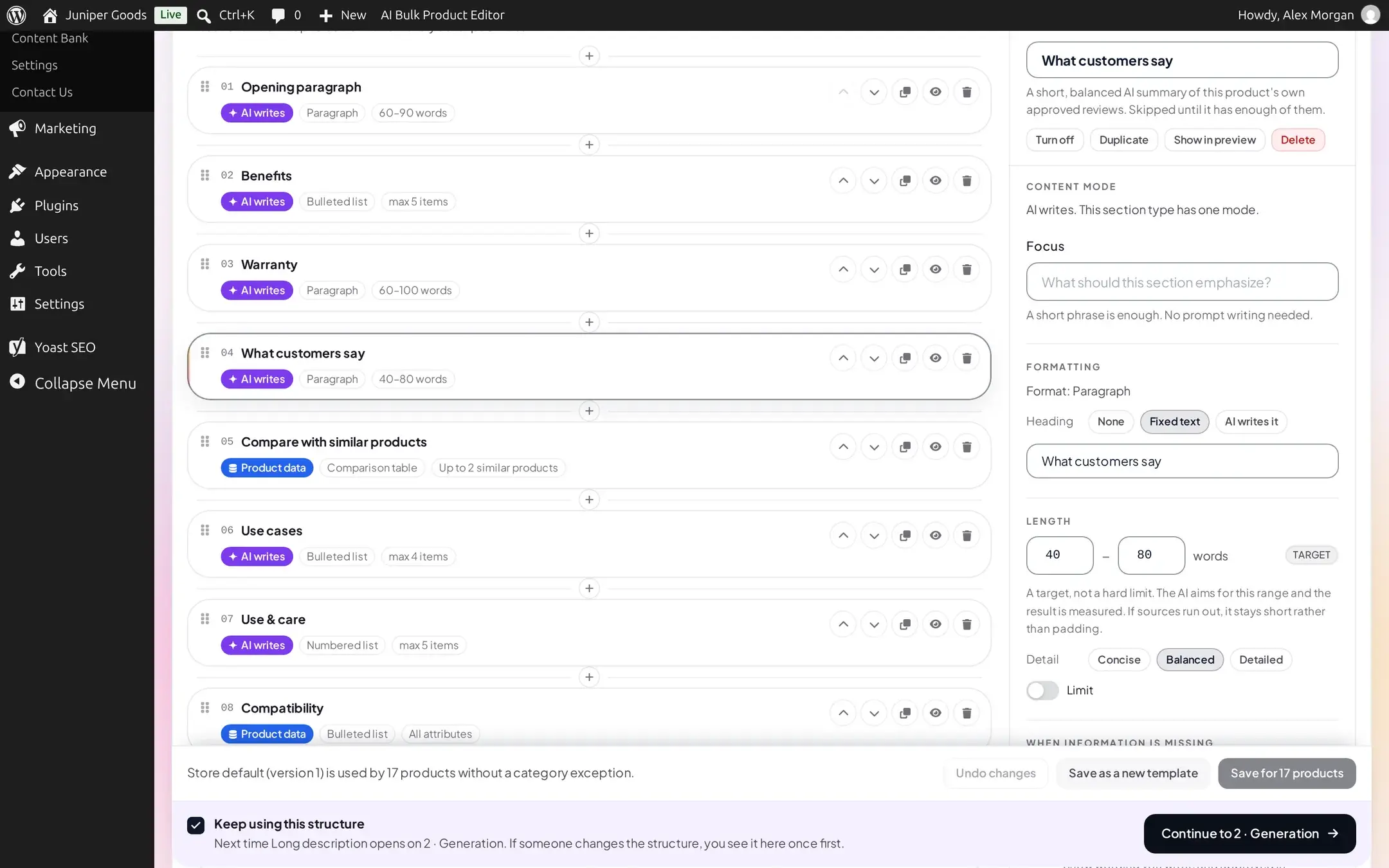The height and width of the screenshot is (868, 1389).
Task: Open AI Bulk Product Editor in admin bar
Action: click(442, 15)
